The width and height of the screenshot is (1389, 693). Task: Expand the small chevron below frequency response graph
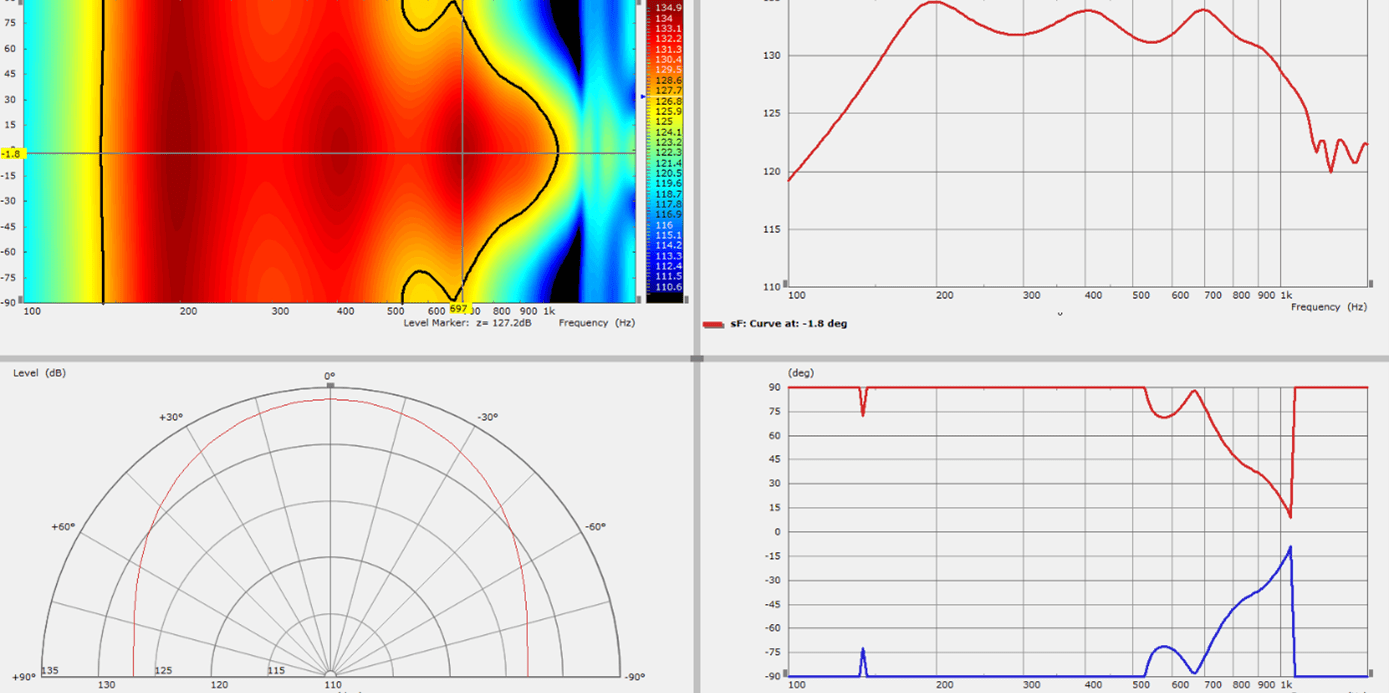(1060, 313)
